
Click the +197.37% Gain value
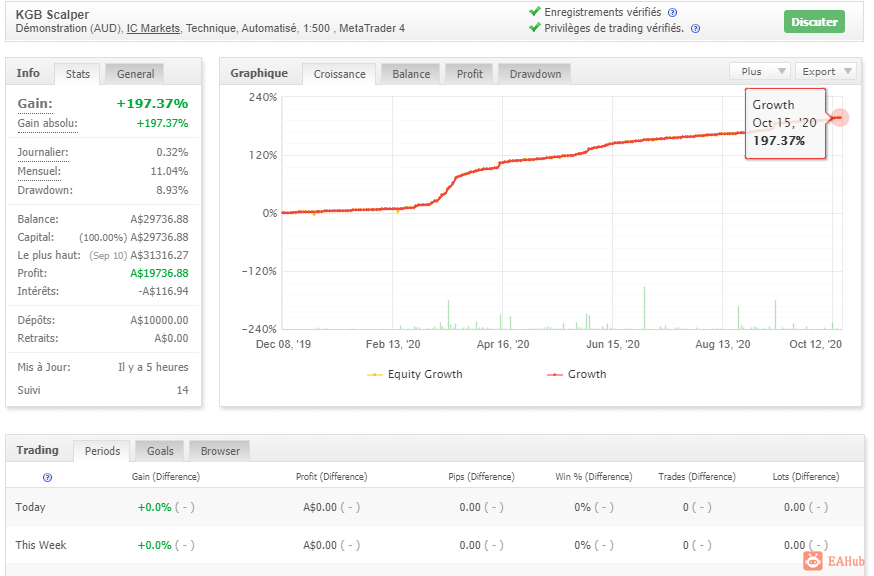152,104
